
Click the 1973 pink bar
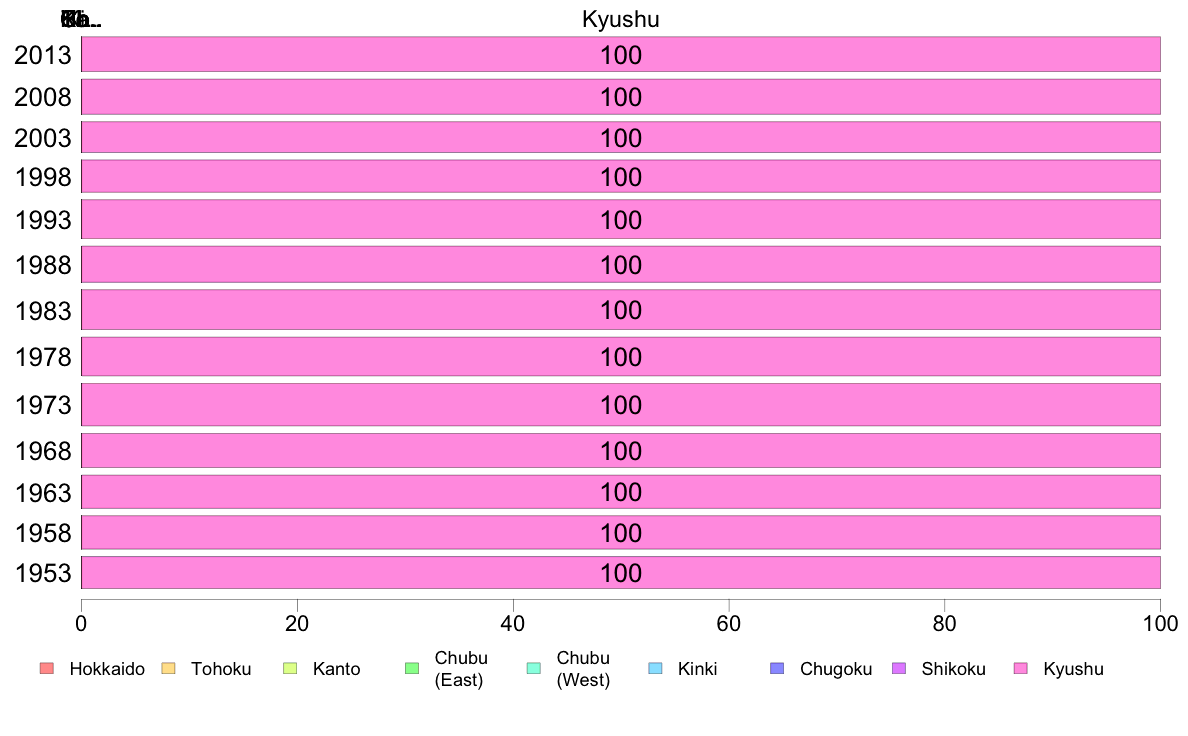pos(621,405)
